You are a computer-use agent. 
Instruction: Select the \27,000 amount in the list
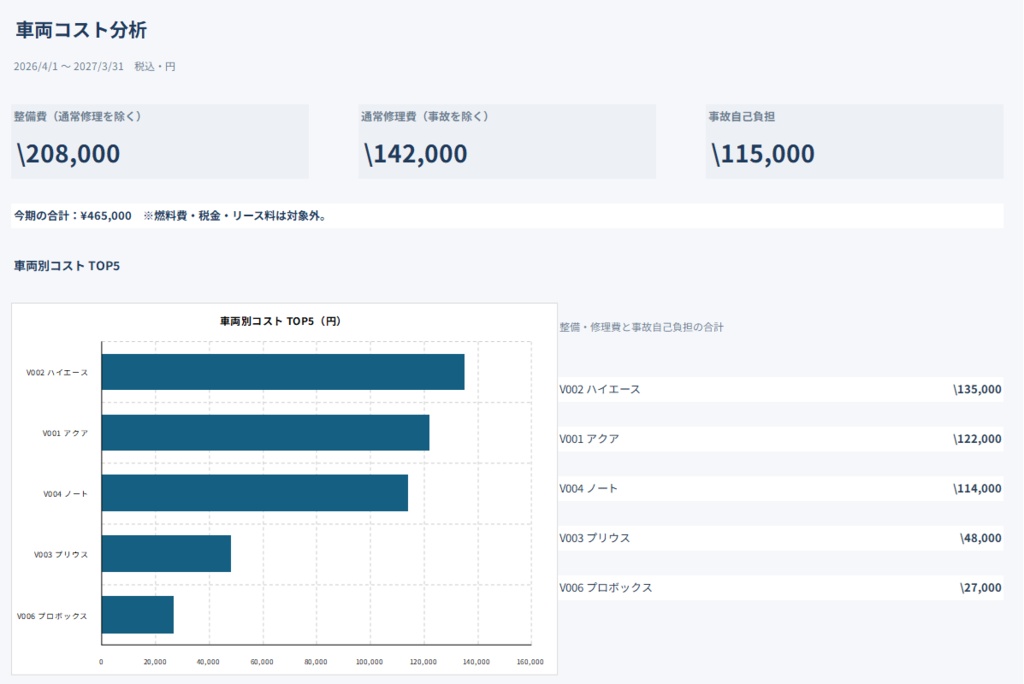[x=980, y=588]
